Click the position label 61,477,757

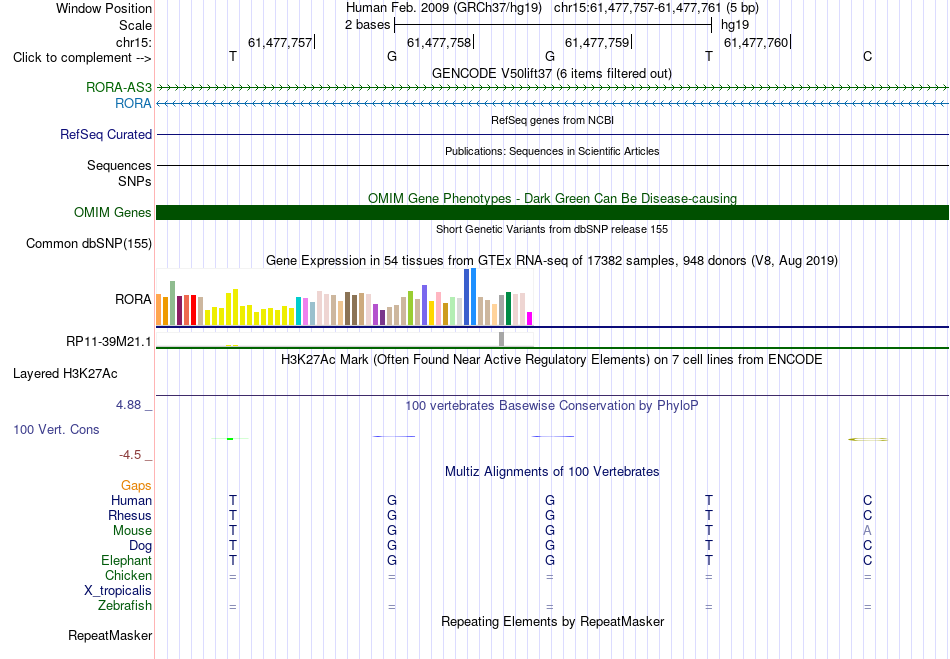pos(280,42)
